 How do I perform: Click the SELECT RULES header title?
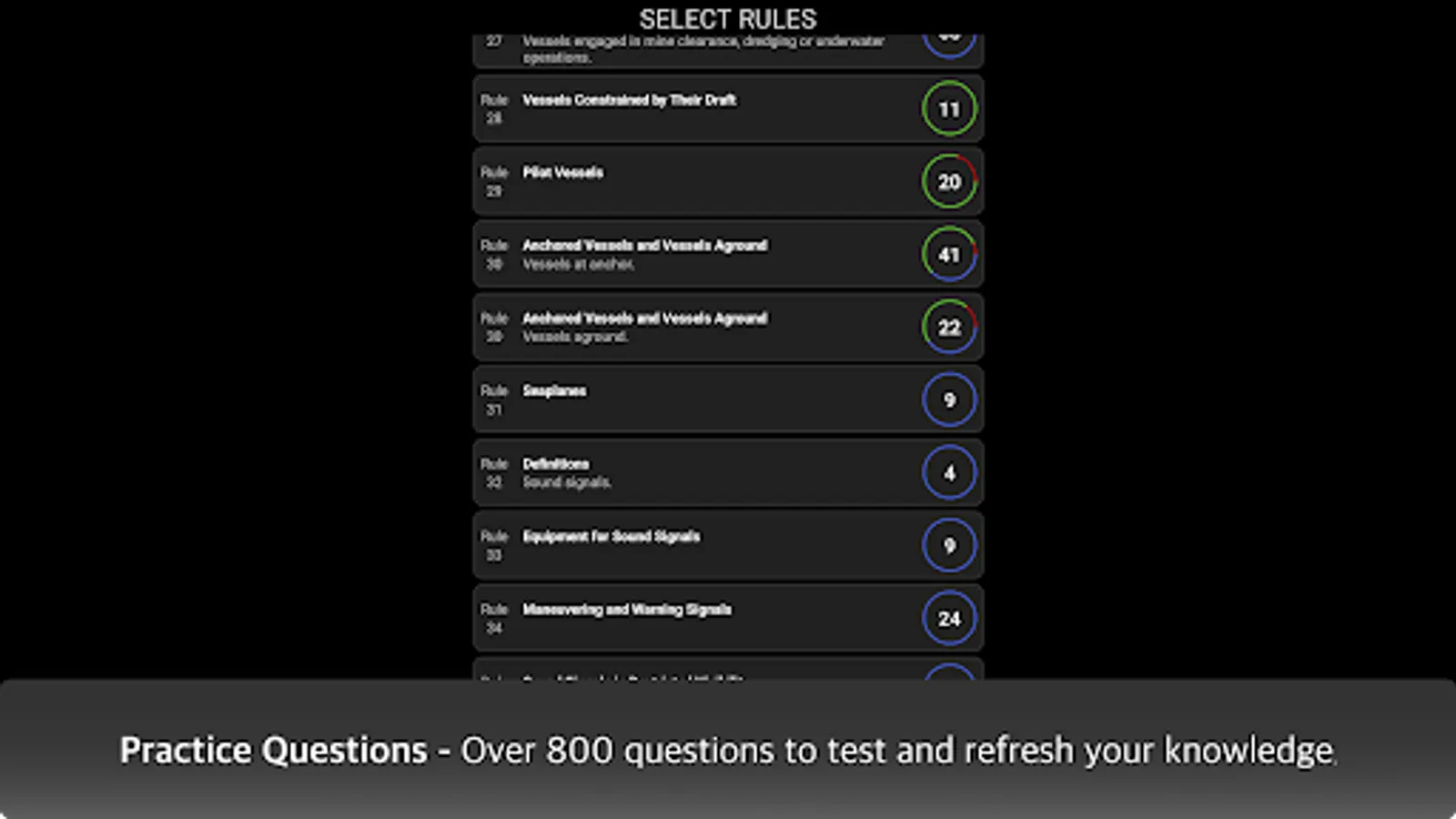(727, 19)
